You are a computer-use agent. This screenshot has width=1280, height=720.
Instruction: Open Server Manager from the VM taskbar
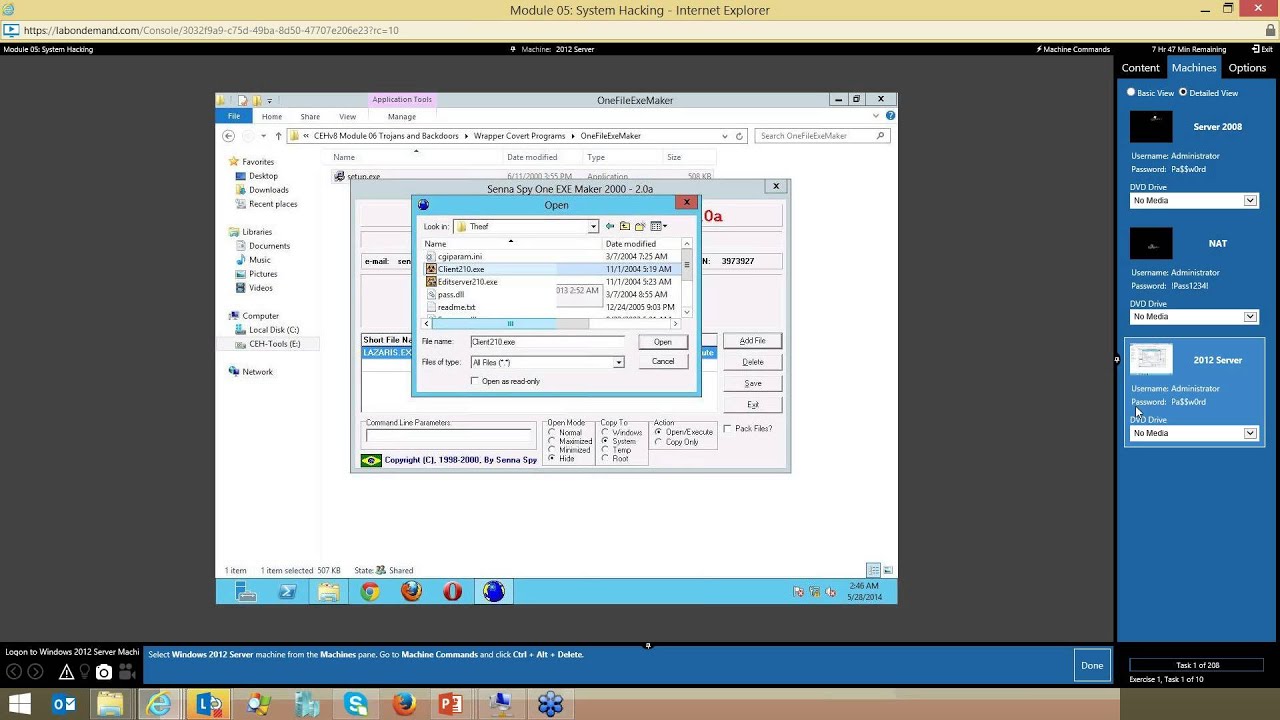tap(245, 592)
